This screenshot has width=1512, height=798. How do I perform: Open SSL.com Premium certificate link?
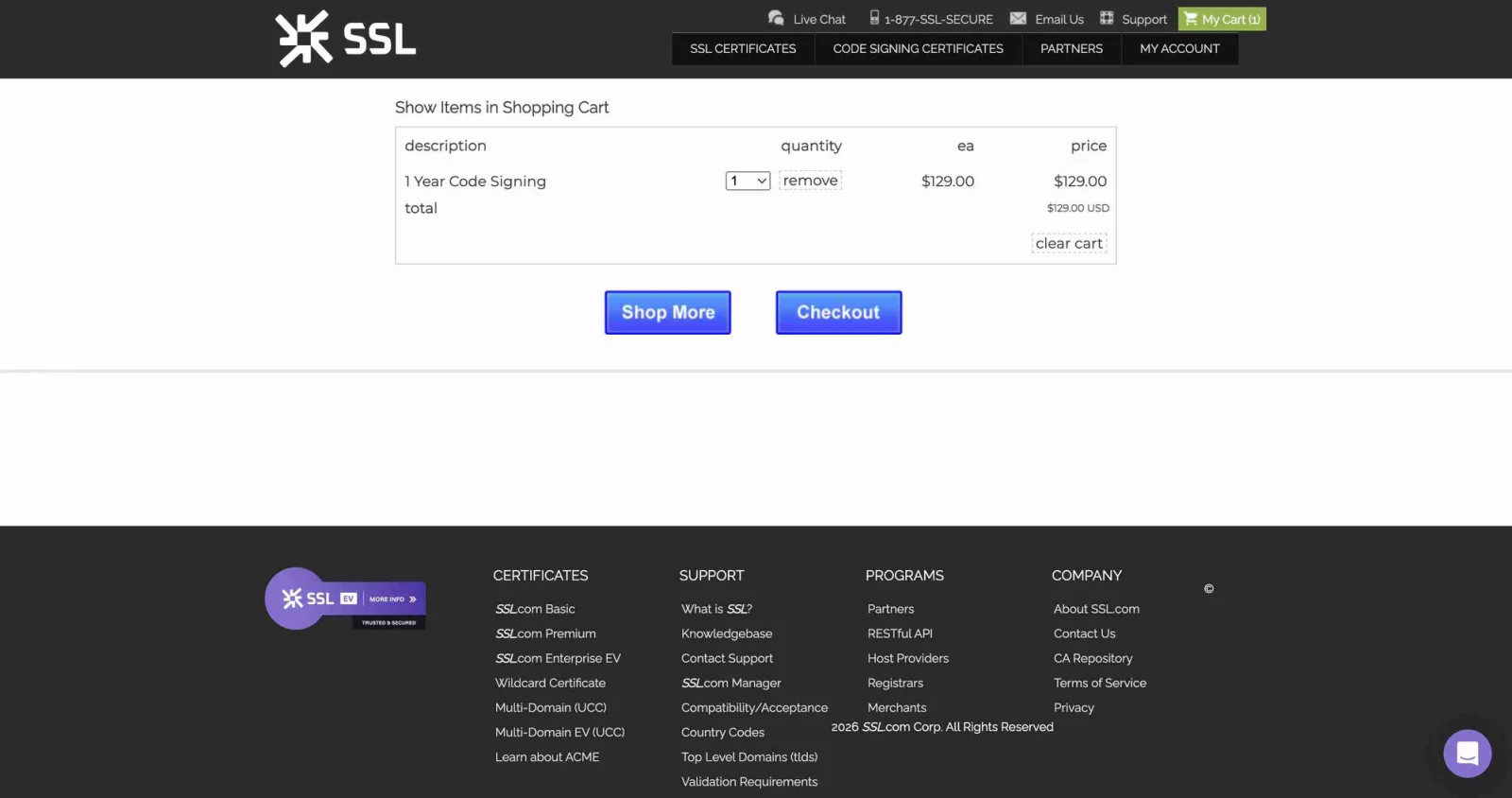coord(545,634)
